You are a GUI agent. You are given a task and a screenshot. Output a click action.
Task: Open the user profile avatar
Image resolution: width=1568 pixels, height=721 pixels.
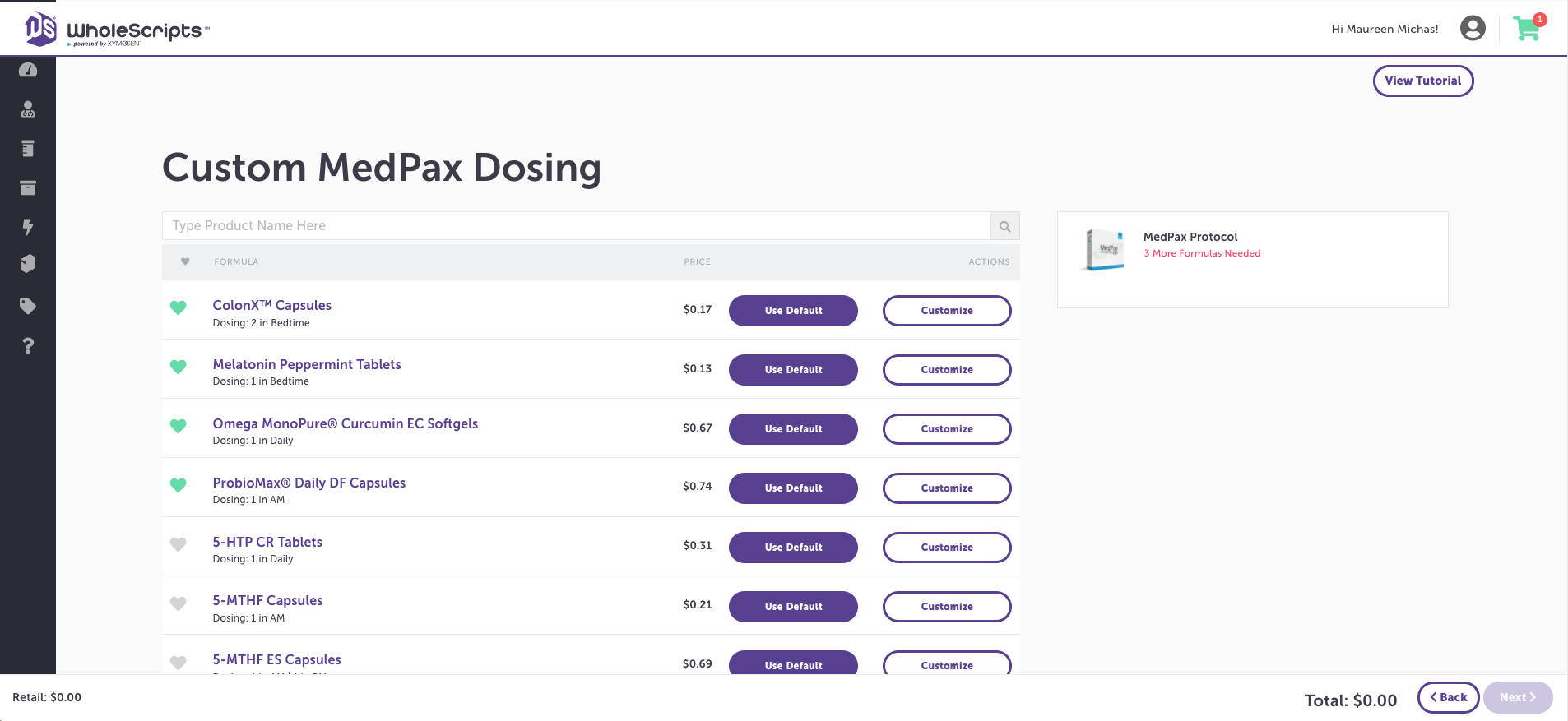click(1473, 28)
